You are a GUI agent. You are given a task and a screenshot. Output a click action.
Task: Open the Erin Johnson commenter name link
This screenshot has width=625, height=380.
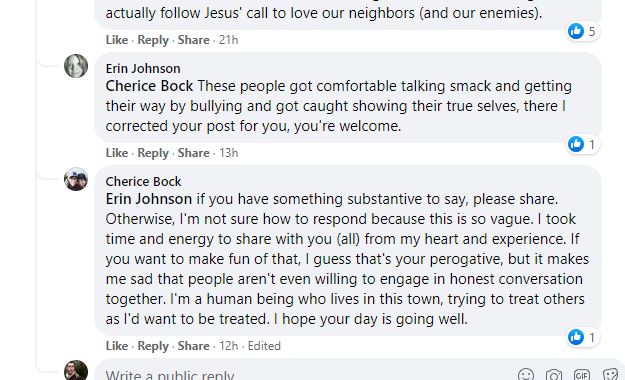[143, 69]
